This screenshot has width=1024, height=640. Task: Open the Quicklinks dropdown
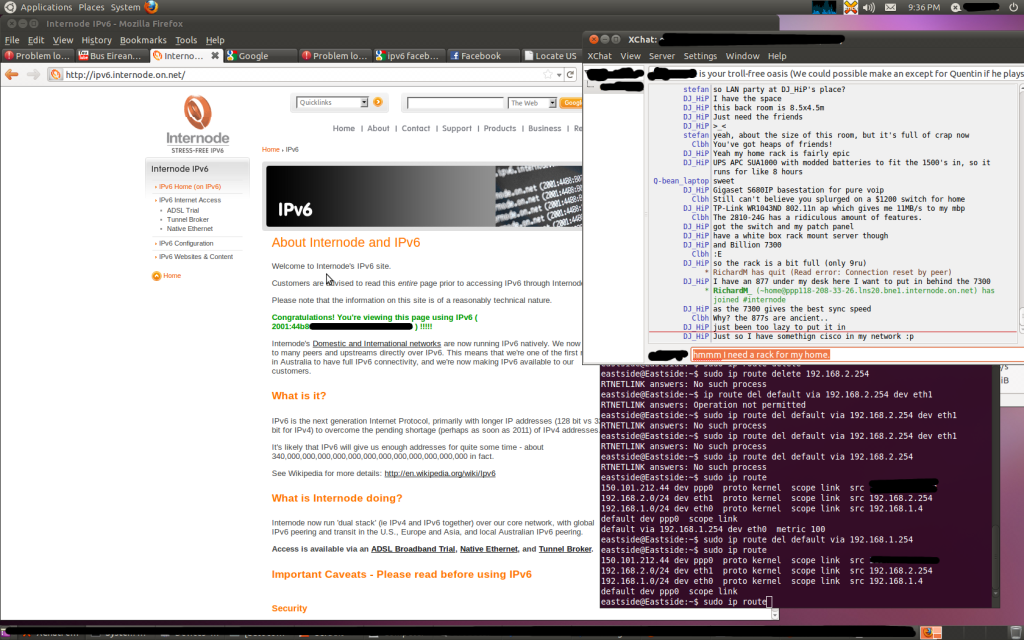[x=332, y=103]
